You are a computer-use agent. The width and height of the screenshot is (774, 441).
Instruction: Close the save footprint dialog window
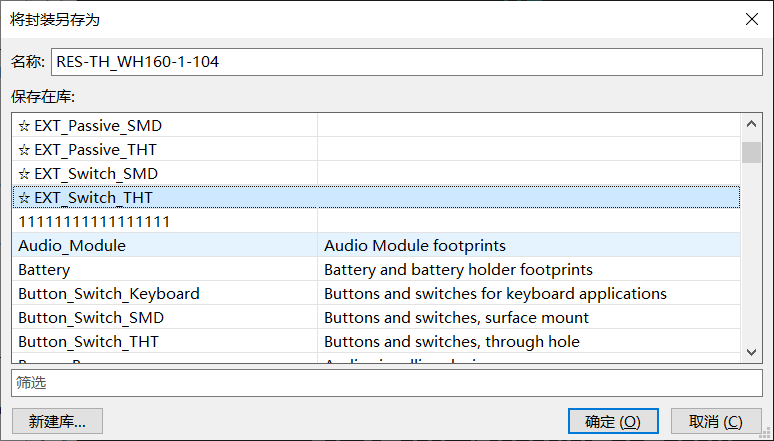pos(750,19)
